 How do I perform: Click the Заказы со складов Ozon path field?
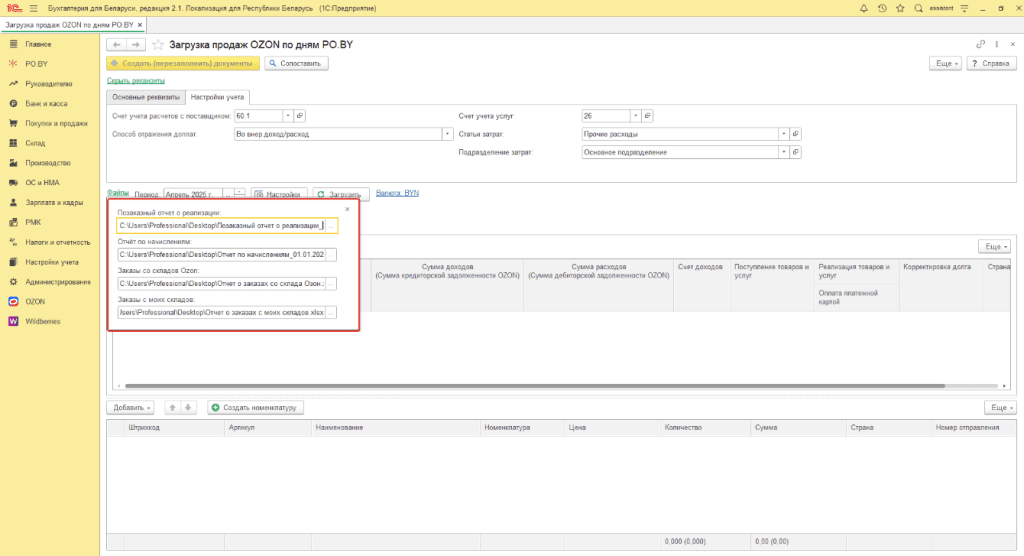[x=221, y=284]
